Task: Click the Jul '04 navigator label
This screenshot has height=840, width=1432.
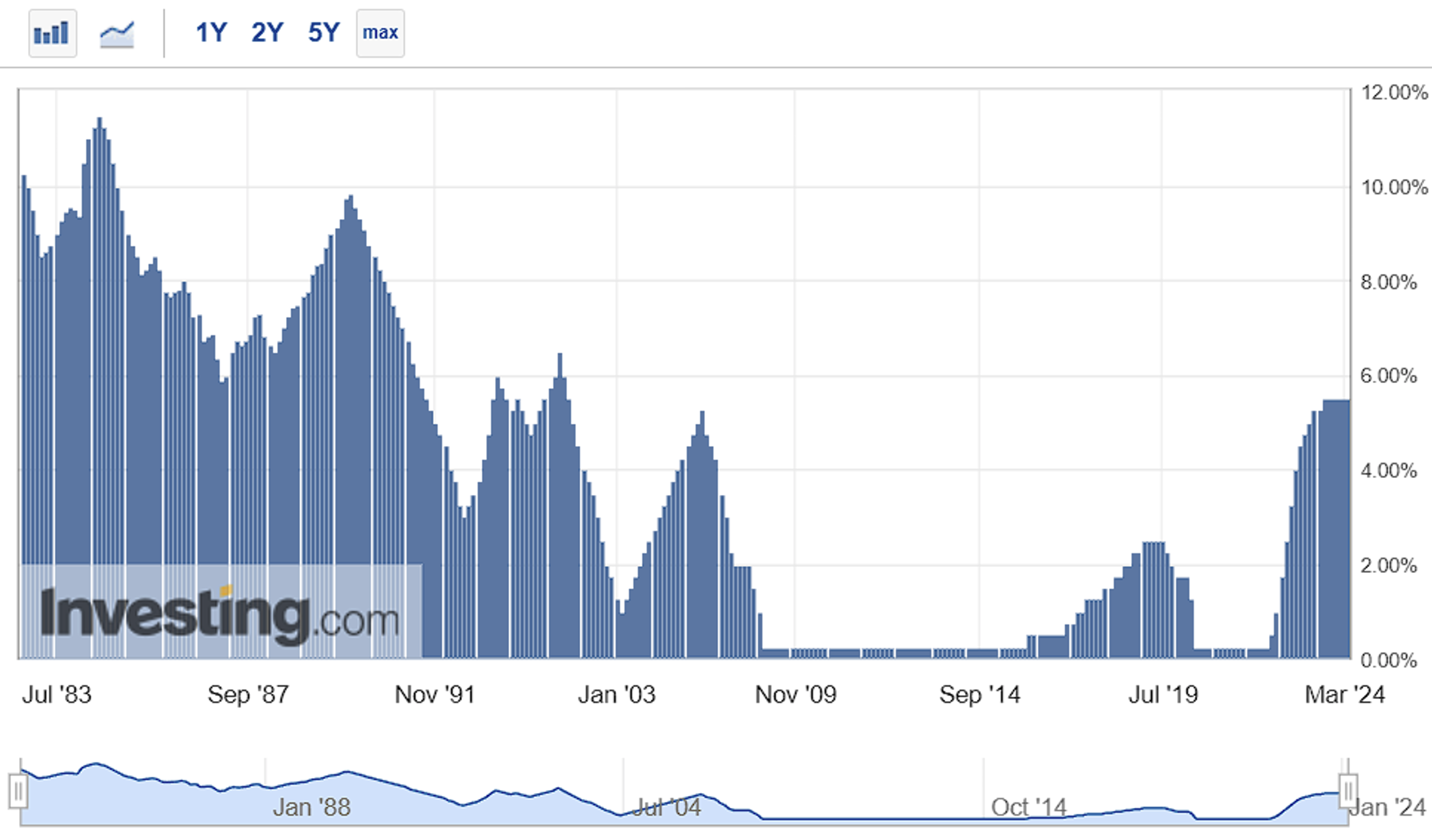Action: point(666,808)
